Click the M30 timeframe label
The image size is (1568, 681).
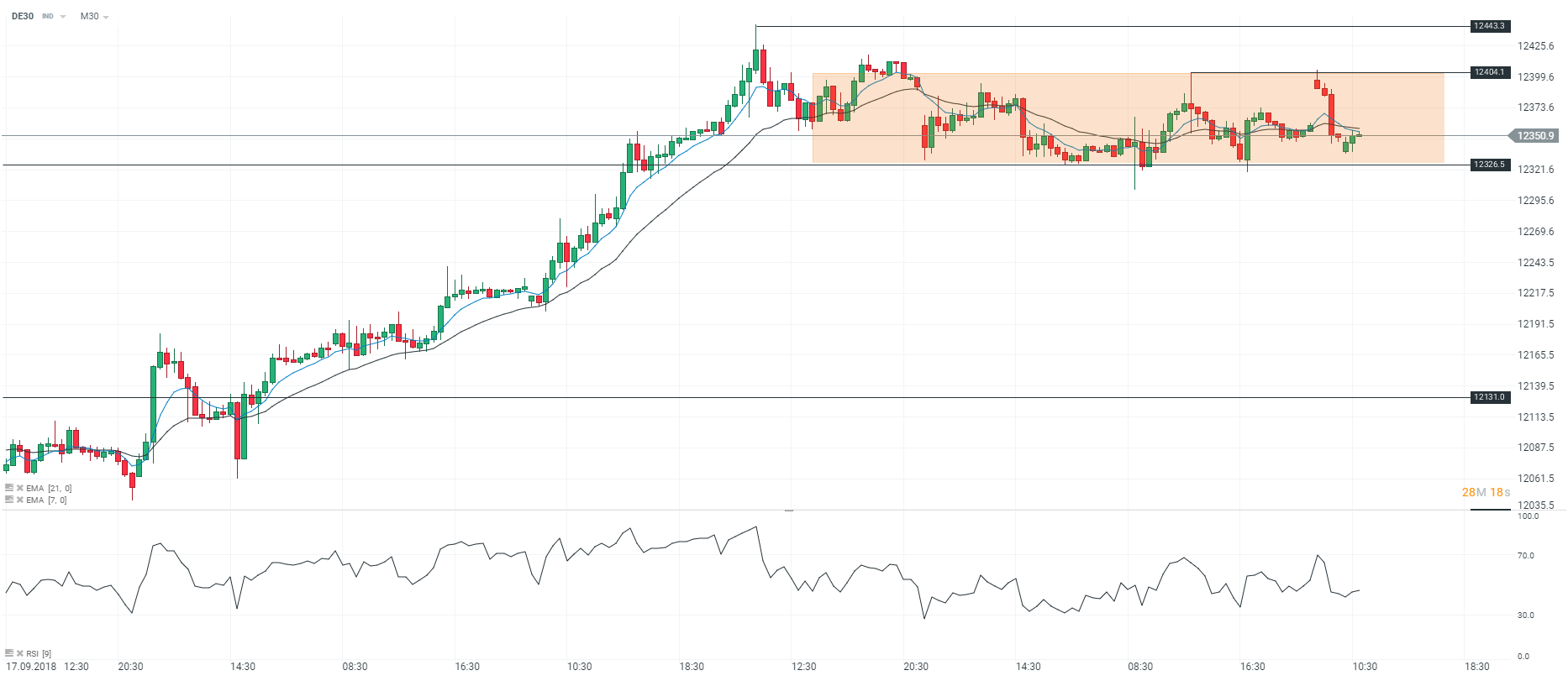[89, 16]
